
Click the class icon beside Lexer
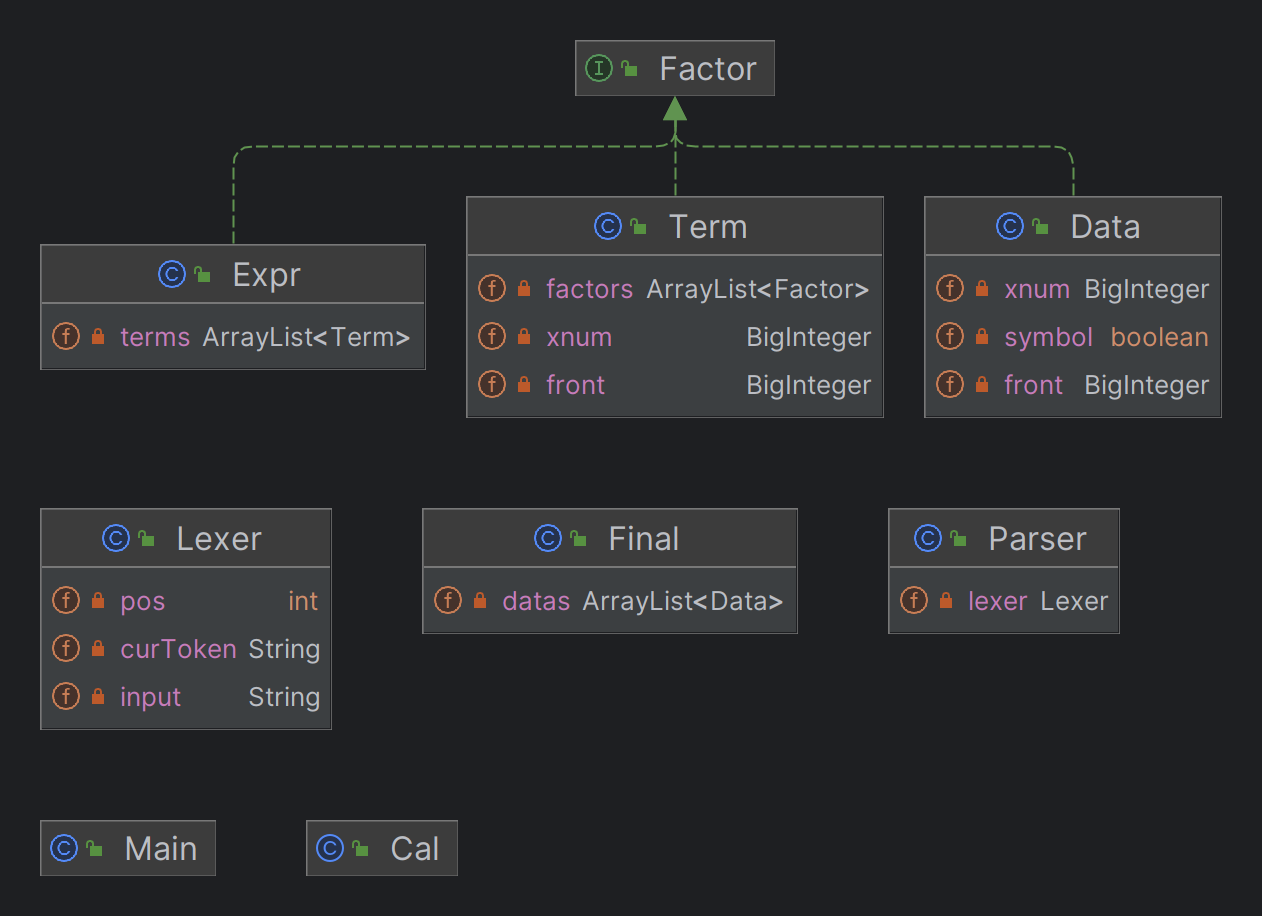(x=116, y=538)
